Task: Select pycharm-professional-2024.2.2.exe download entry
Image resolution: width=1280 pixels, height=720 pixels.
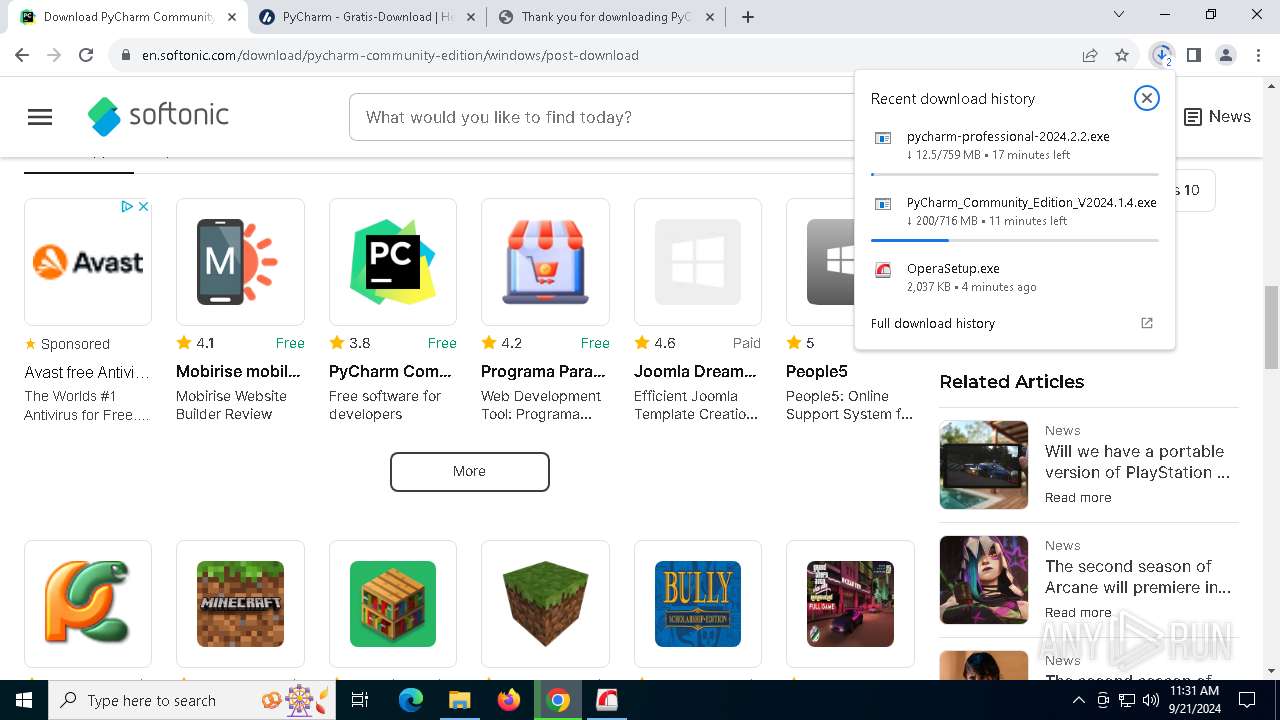Action: (x=1015, y=145)
